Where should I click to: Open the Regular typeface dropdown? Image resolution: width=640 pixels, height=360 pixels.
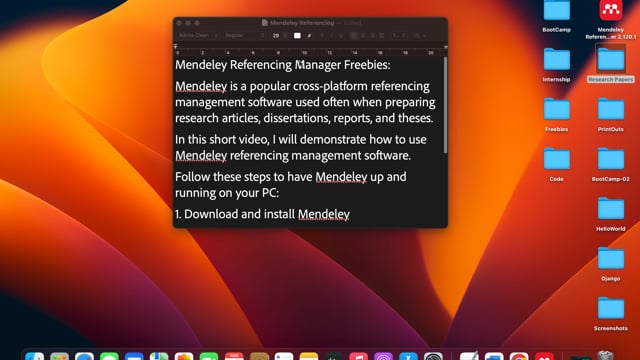[x=244, y=36]
